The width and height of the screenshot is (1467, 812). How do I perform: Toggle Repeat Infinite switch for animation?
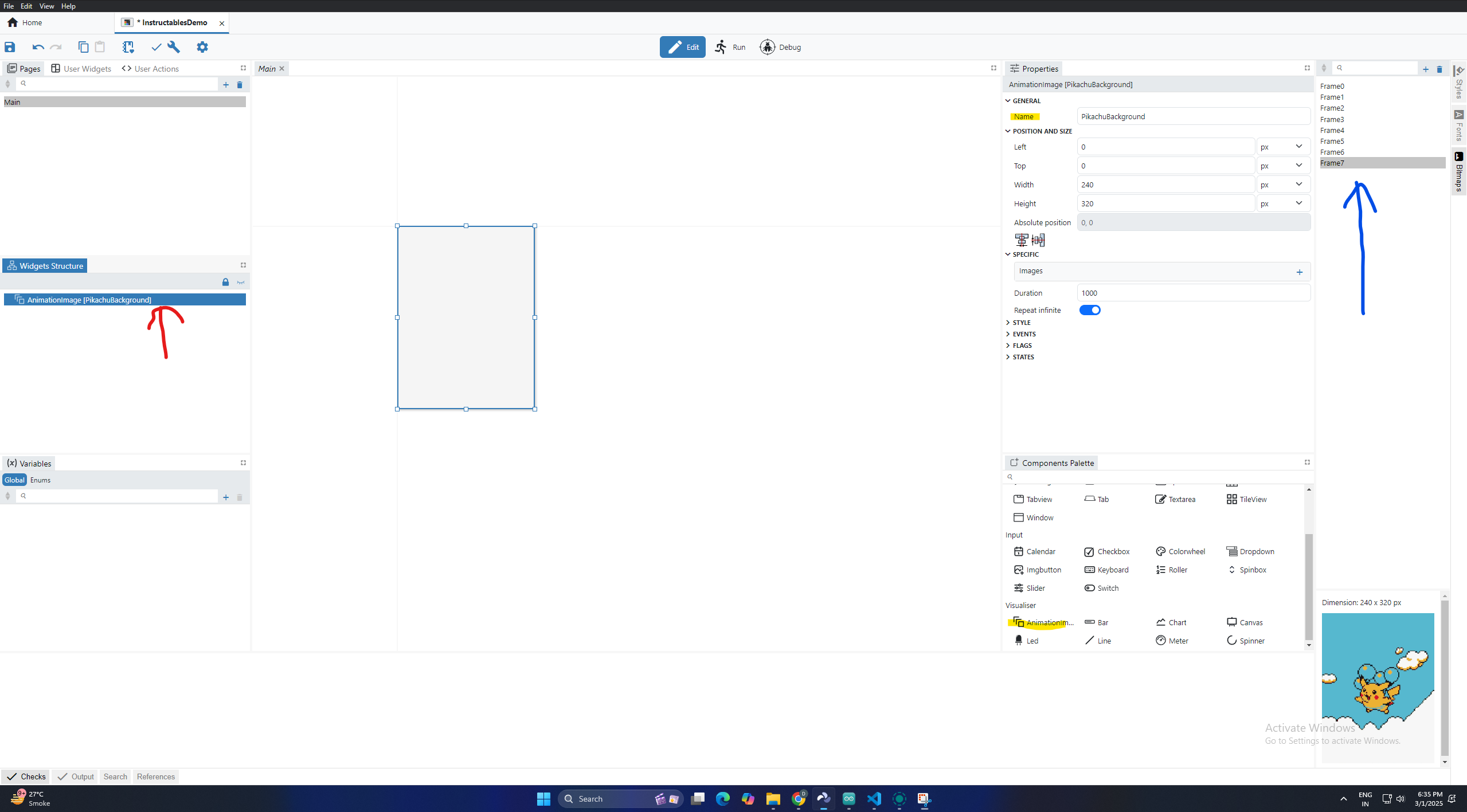click(x=1089, y=310)
